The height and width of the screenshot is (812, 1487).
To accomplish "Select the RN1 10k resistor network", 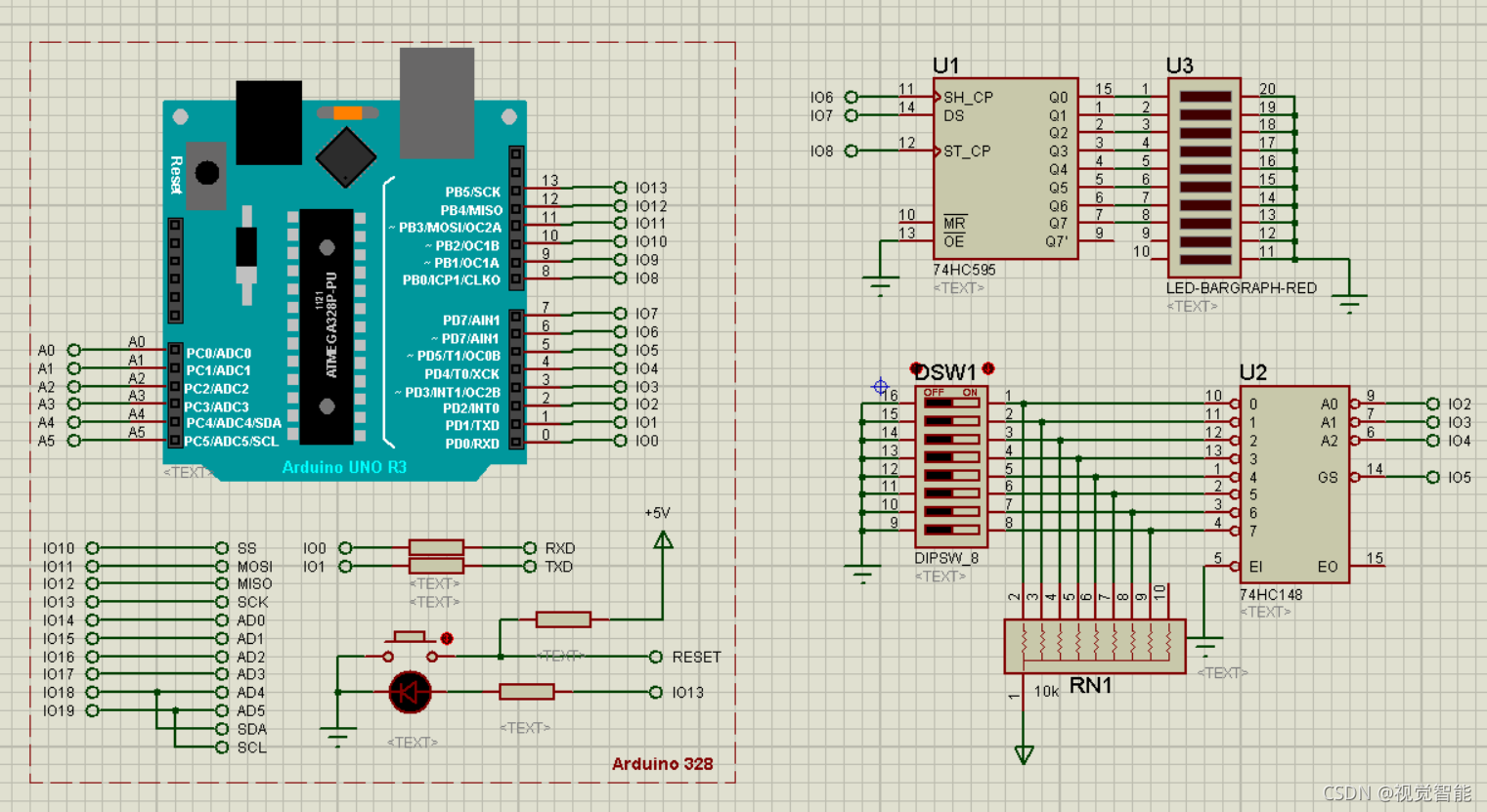I will click(x=1093, y=647).
